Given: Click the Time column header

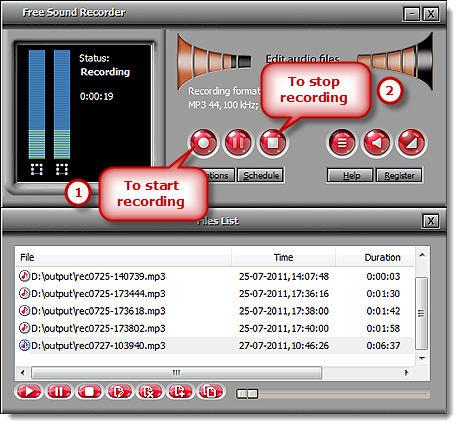Looking at the screenshot, I should point(283,257).
